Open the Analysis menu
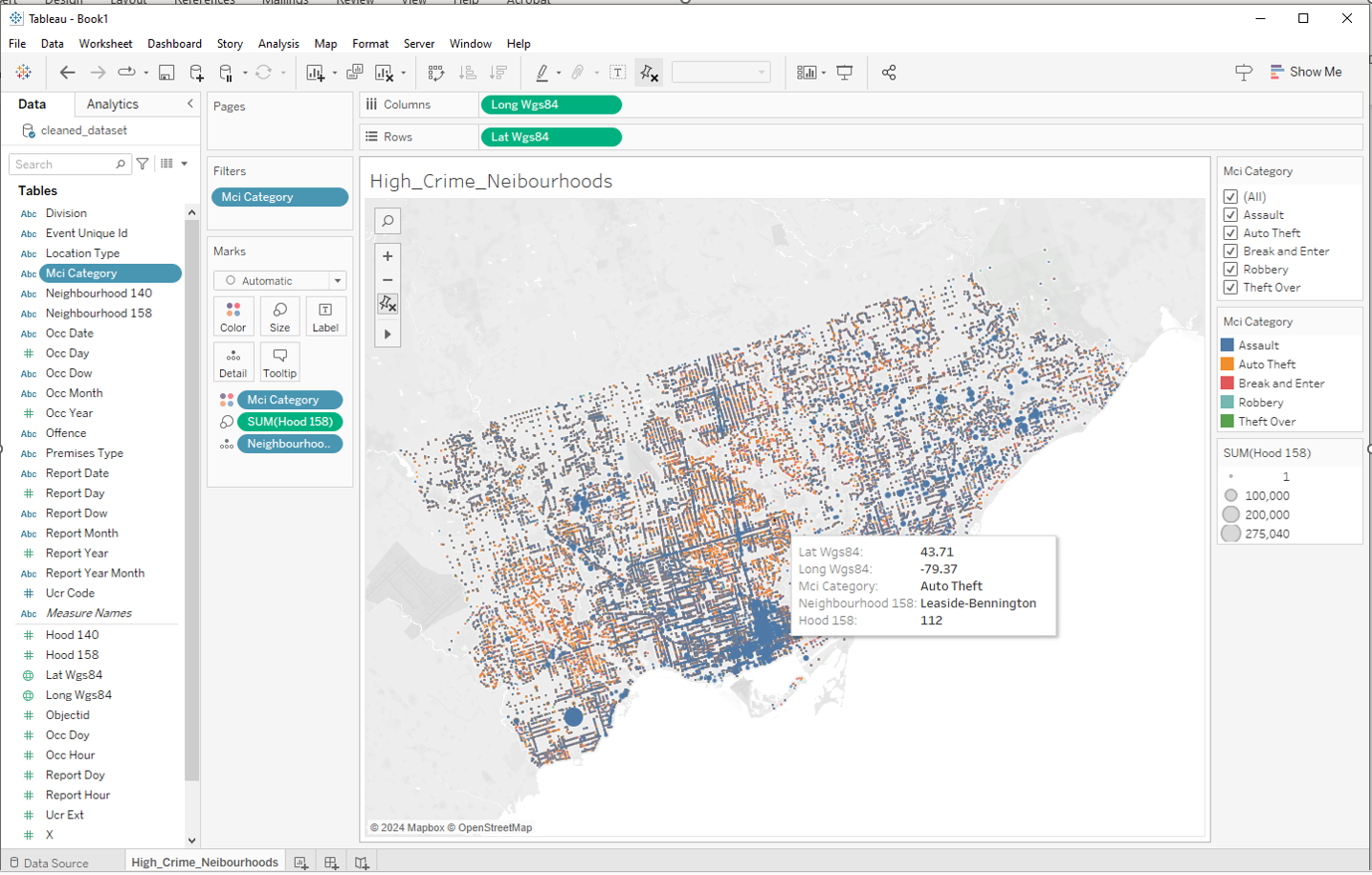 click(x=278, y=44)
